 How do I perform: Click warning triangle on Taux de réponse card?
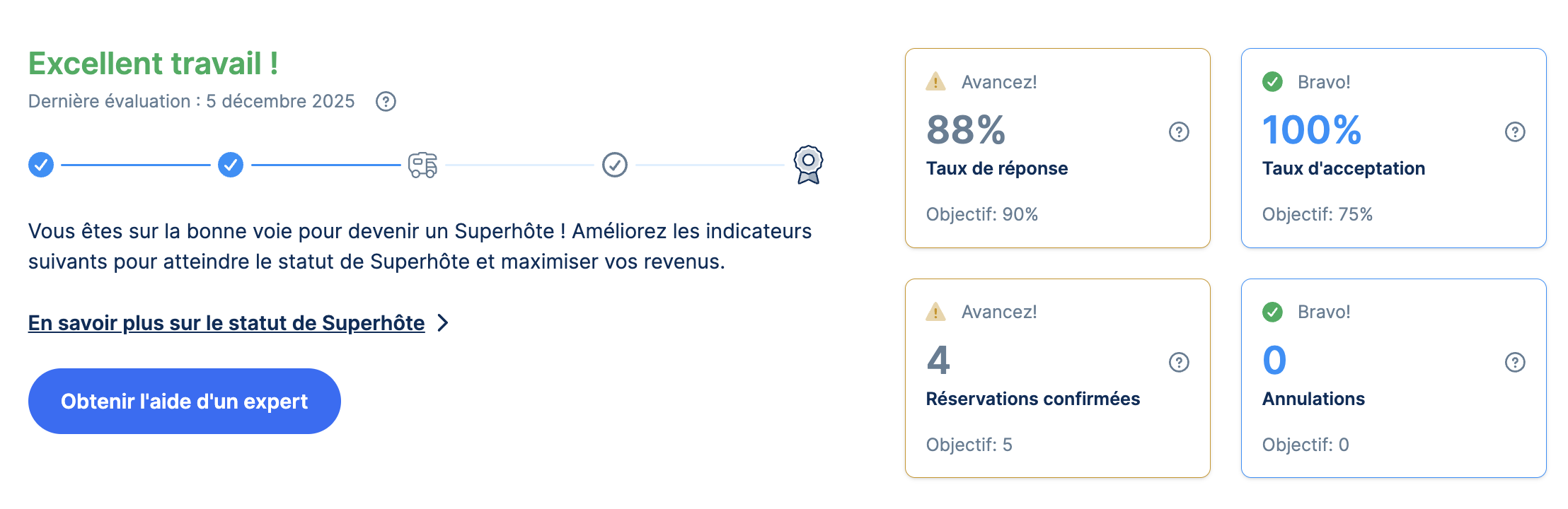[x=935, y=82]
